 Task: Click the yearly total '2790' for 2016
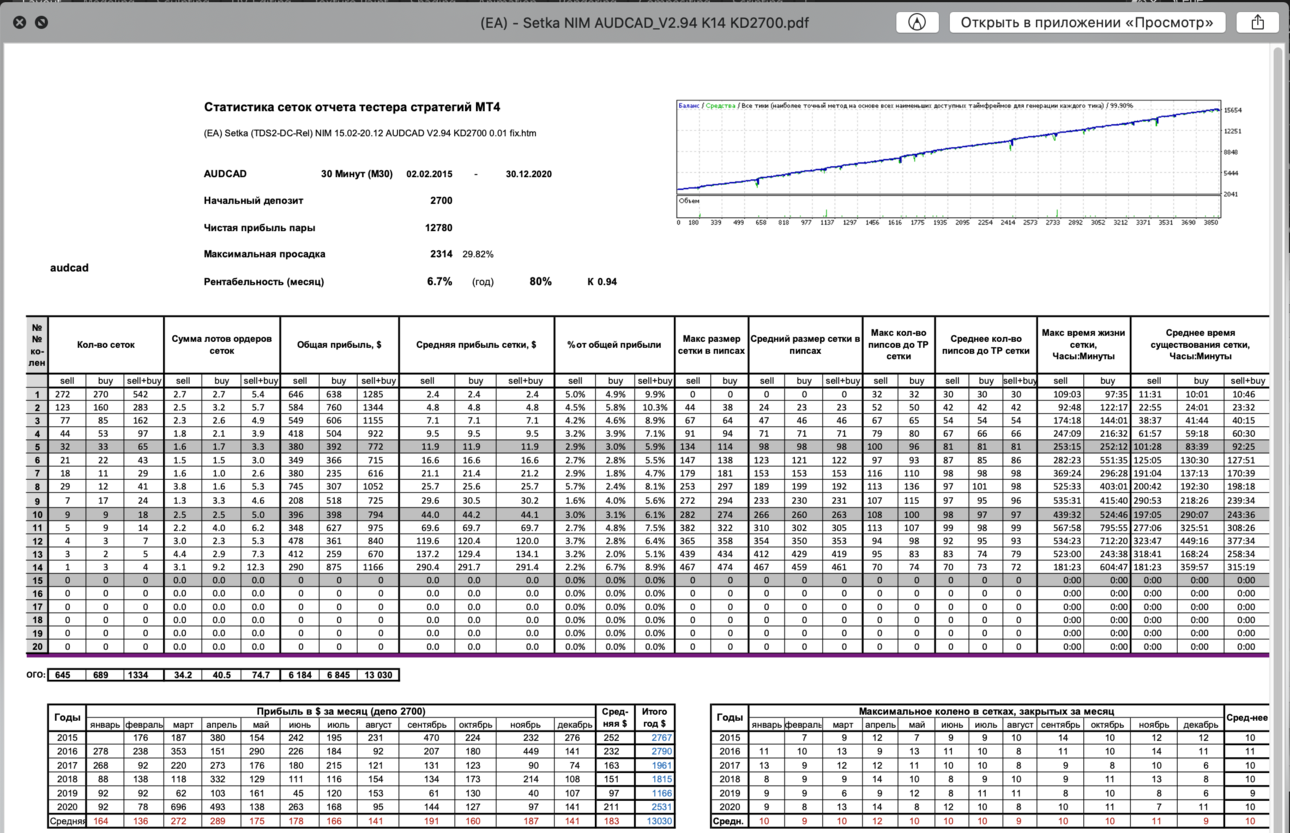click(662, 751)
